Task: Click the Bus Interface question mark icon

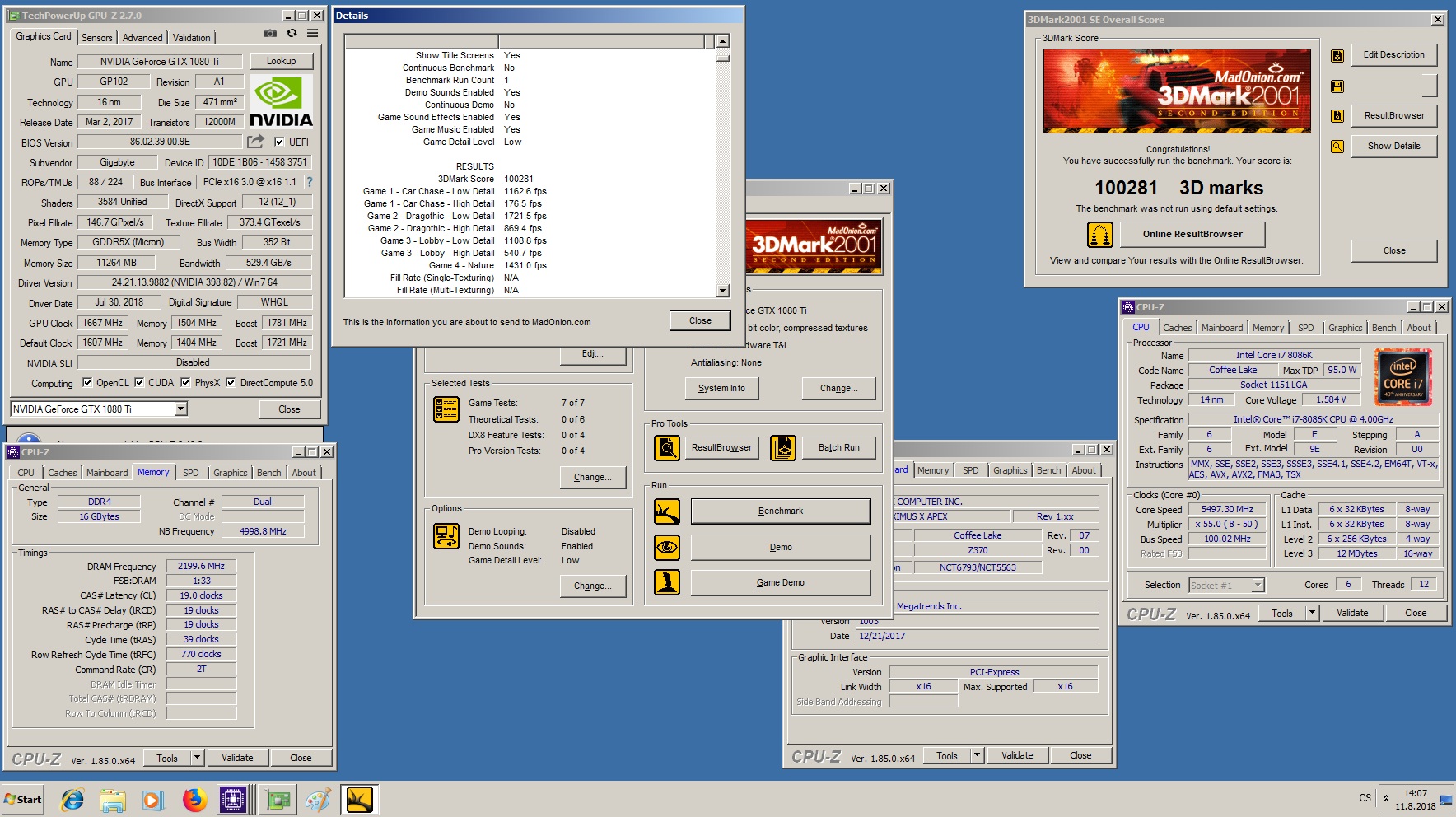Action: [x=310, y=182]
